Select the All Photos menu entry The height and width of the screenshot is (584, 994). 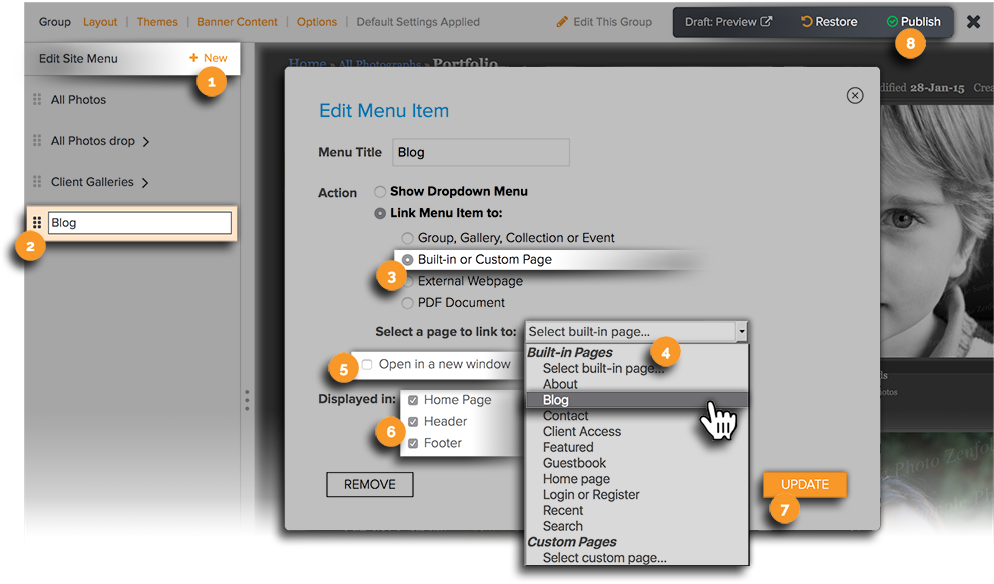pyautogui.click(x=78, y=100)
